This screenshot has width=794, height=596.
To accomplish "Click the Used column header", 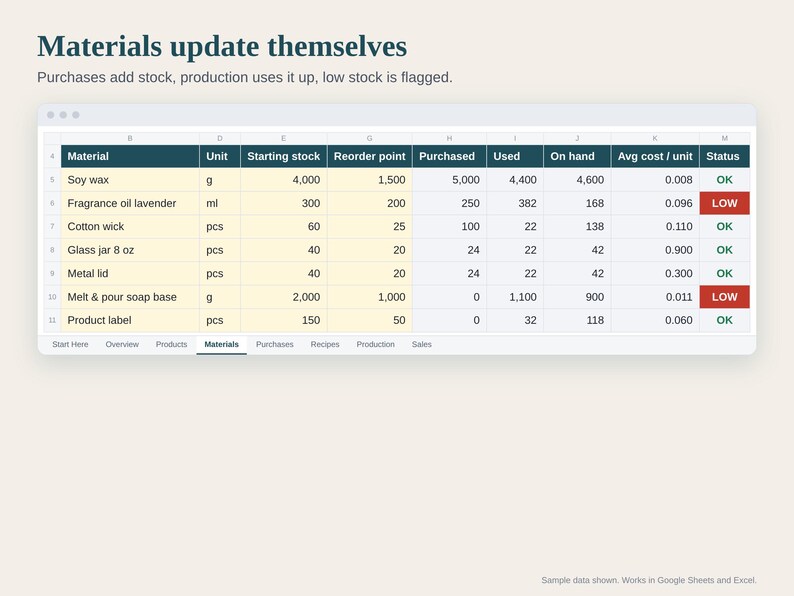I will (515, 156).
